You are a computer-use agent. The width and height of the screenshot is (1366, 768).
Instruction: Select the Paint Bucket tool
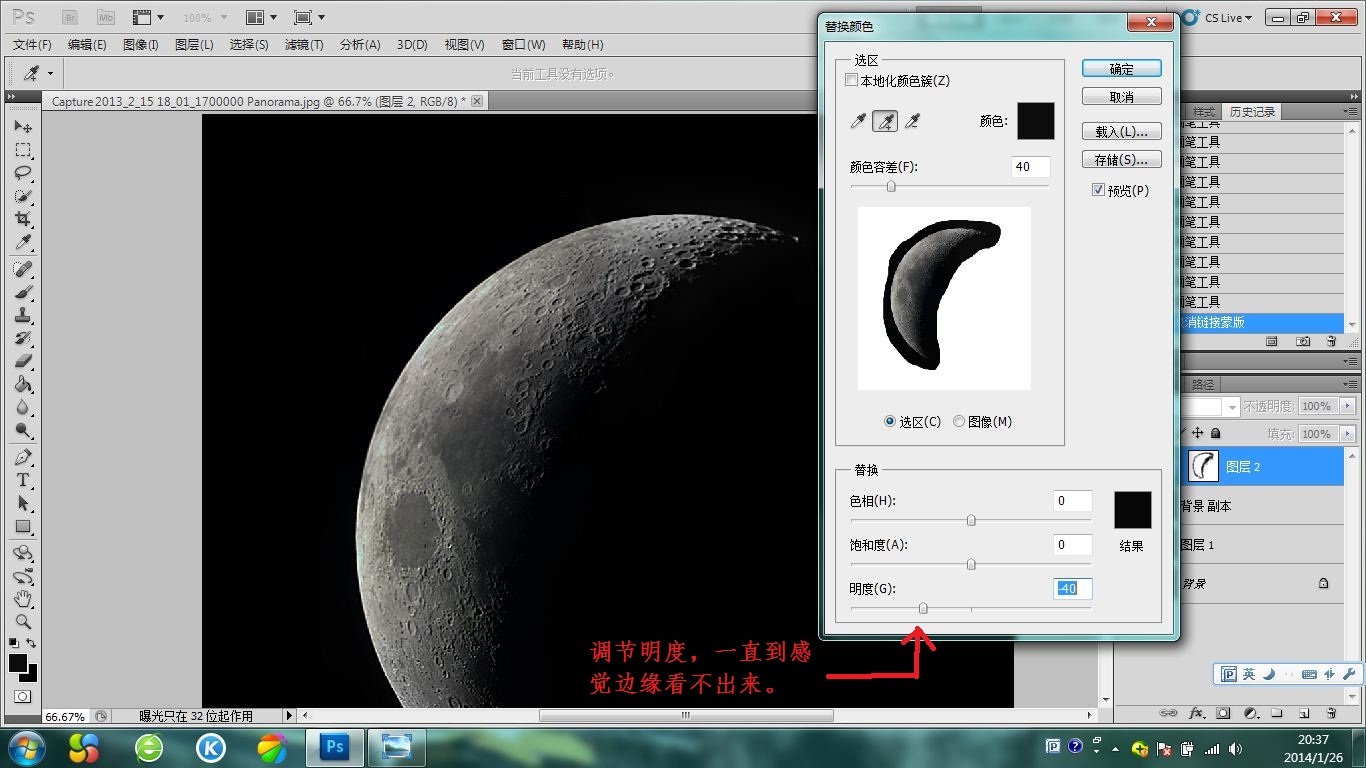click(x=23, y=384)
